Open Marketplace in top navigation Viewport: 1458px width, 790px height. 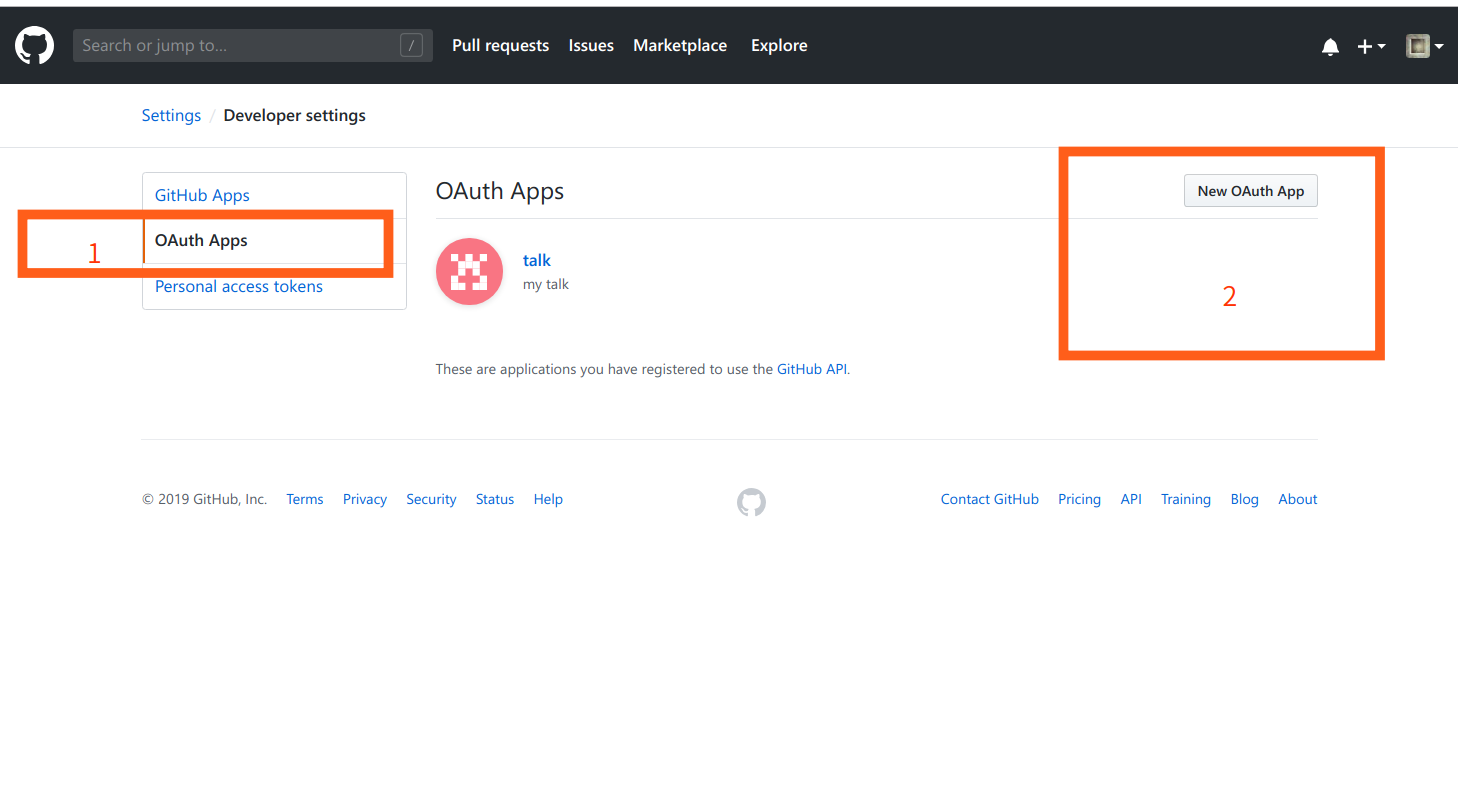(680, 46)
